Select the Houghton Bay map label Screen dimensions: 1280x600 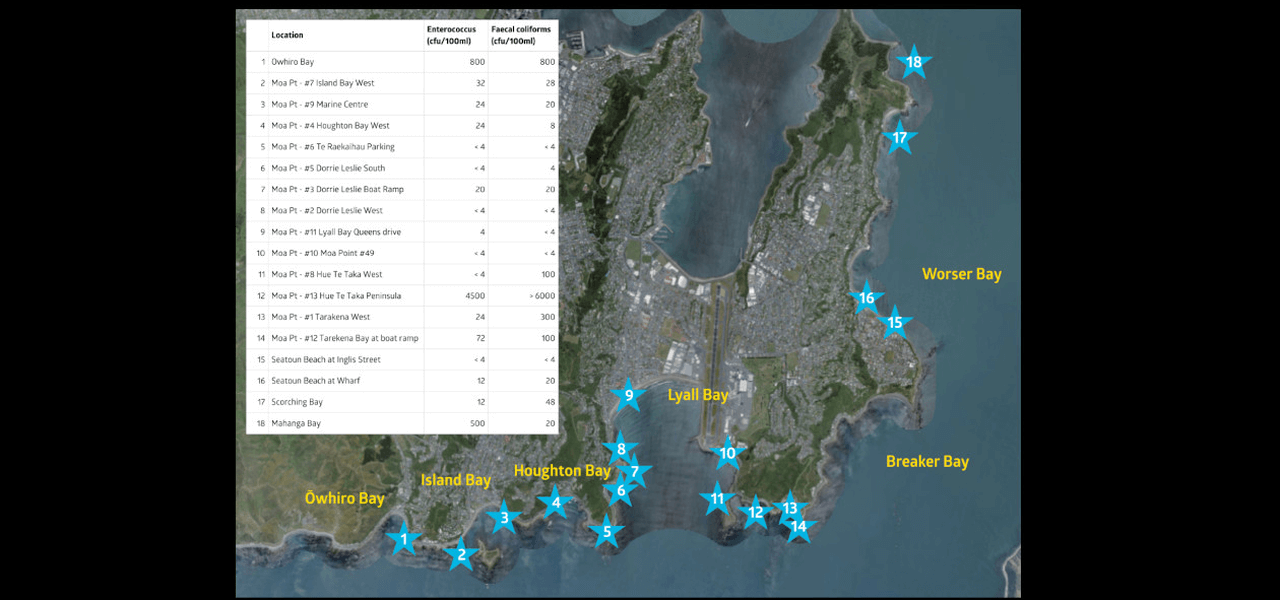pyautogui.click(x=561, y=470)
